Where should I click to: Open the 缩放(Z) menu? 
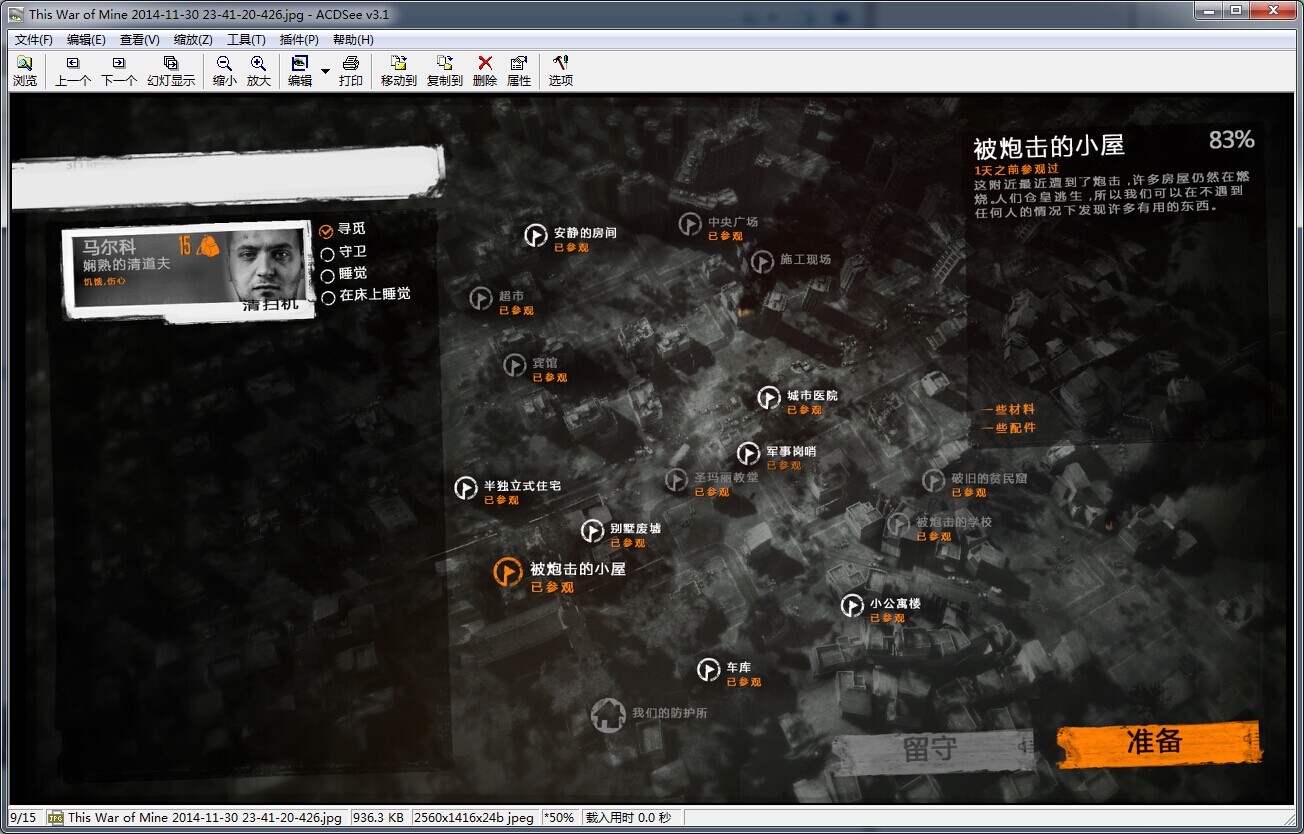[193, 40]
